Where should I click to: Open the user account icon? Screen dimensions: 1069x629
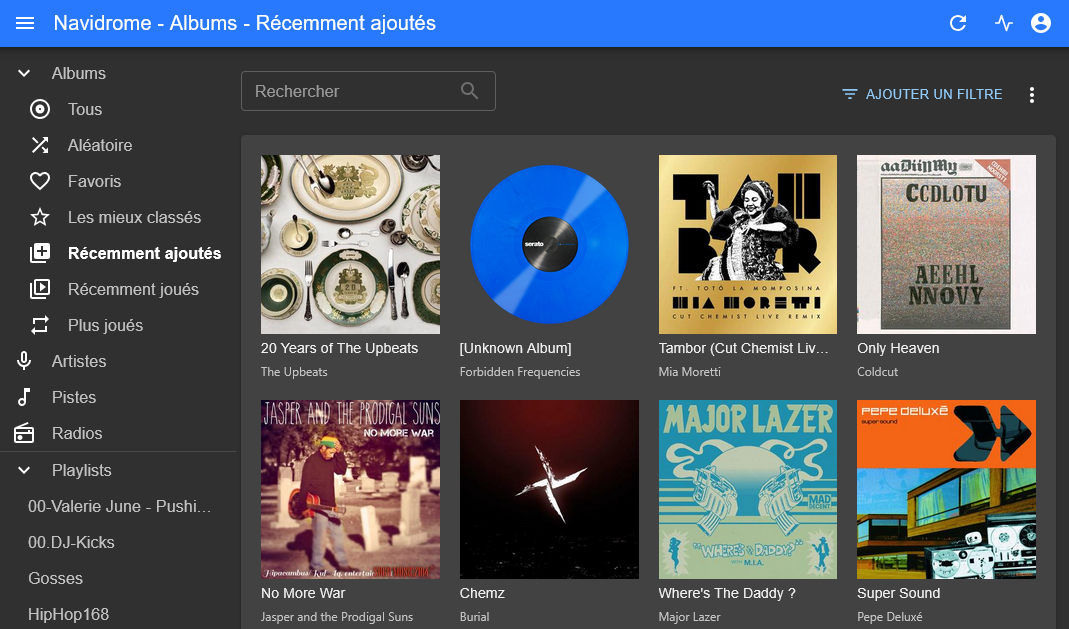(1041, 23)
